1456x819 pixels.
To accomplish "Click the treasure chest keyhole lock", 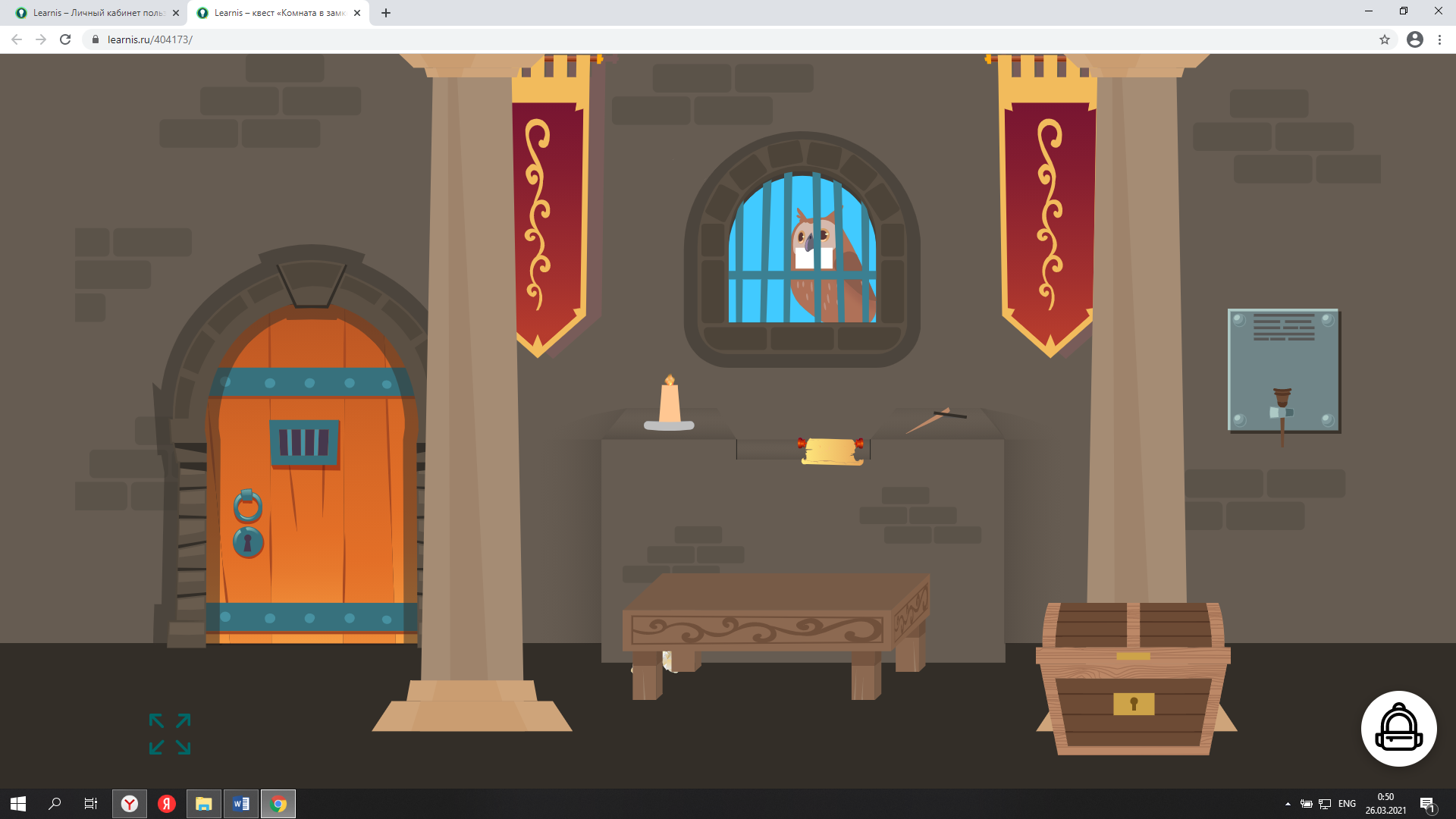I will pos(1134,704).
